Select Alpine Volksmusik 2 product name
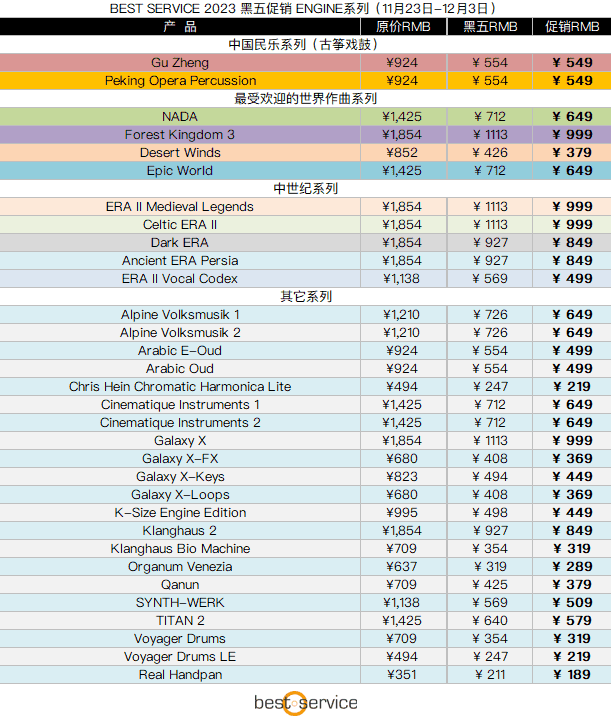The width and height of the screenshot is (611, 722). point(180,332)
